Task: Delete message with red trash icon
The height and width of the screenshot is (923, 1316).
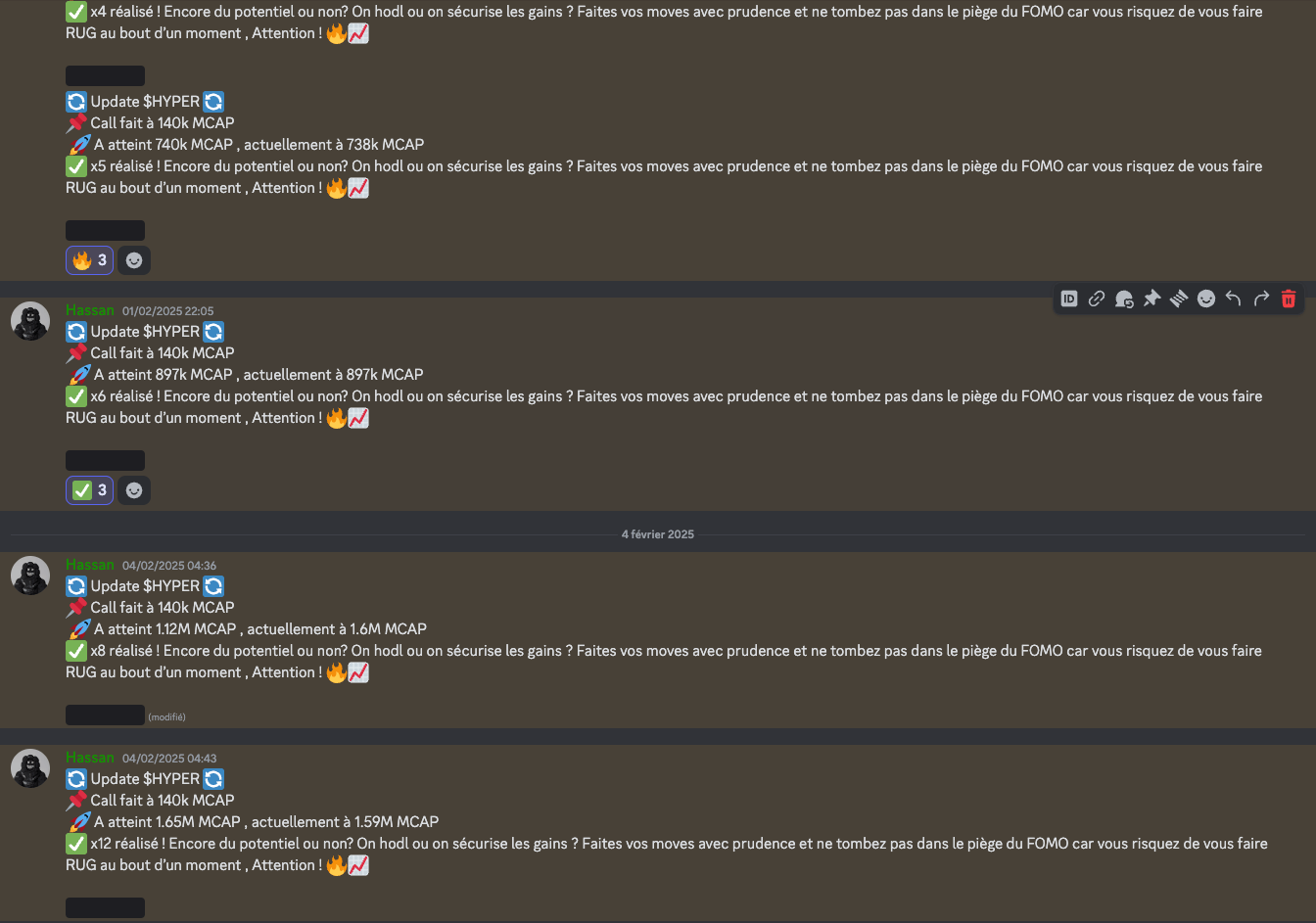Action: tap(1289, 299)
